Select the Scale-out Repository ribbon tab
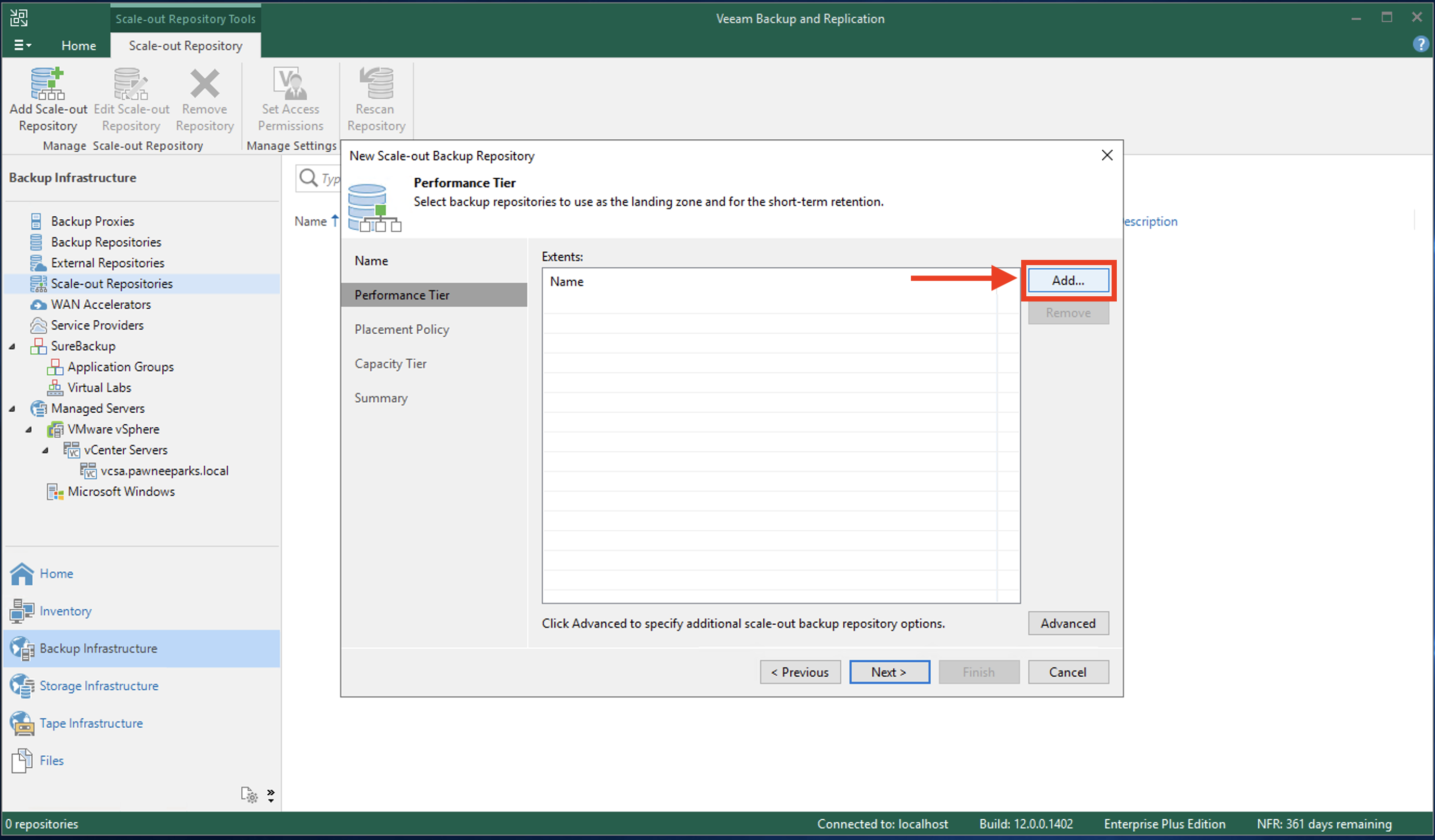The height and width of the screenshot is (840, 1435). 186,46
